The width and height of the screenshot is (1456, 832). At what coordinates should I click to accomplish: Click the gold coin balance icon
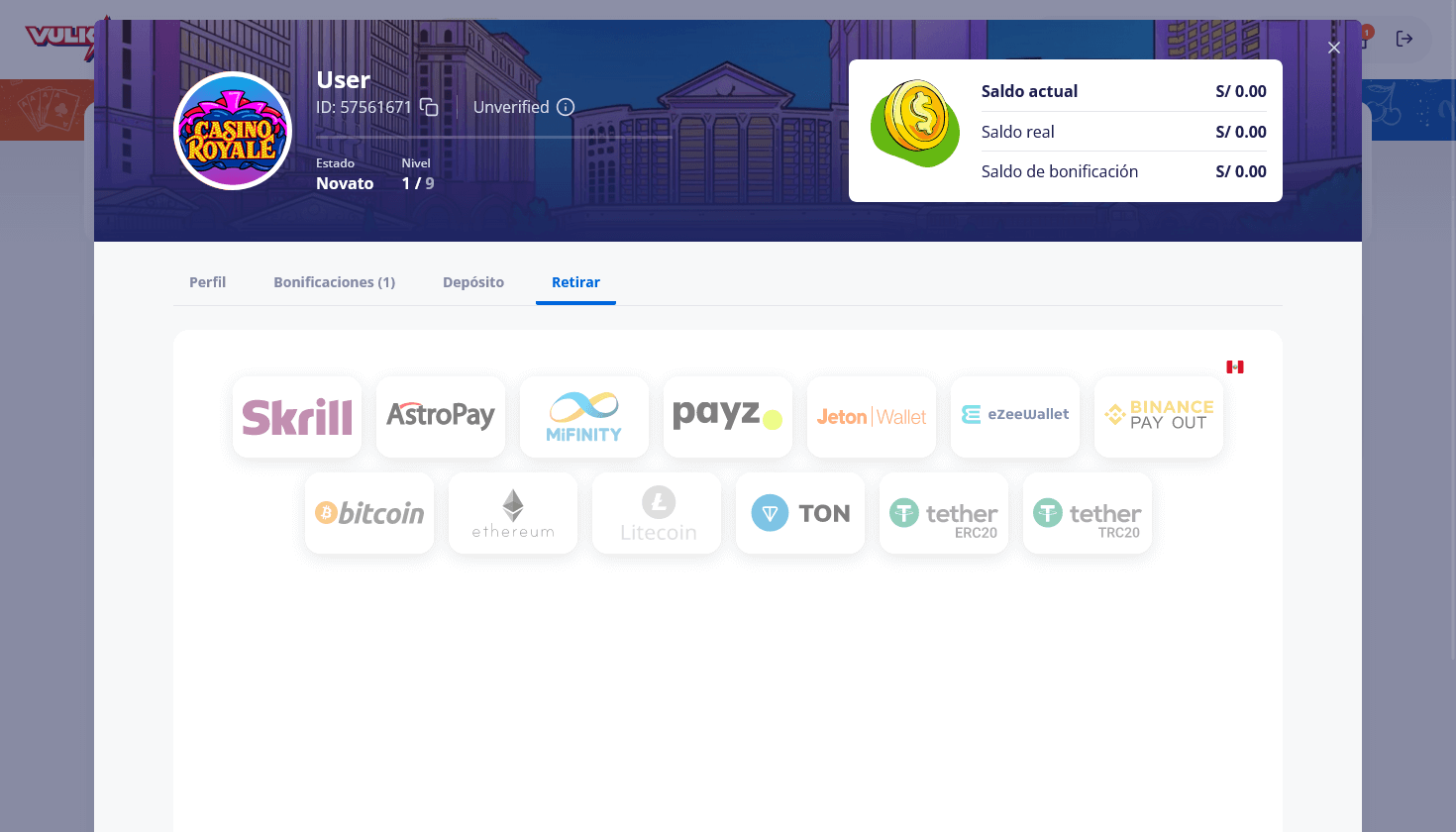(x=915, y=124)
